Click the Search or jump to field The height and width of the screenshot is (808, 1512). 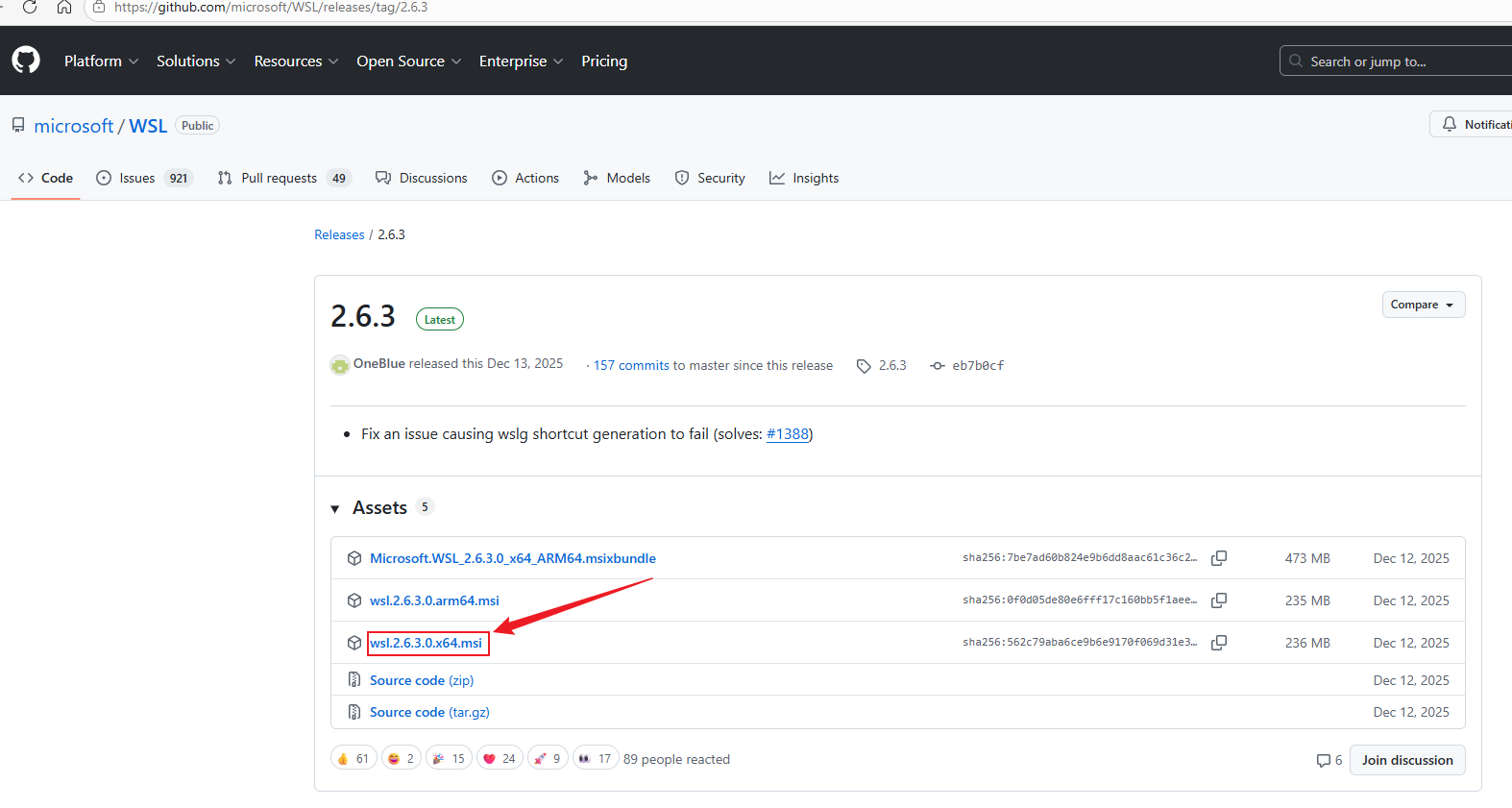(x=1396, y=61)
